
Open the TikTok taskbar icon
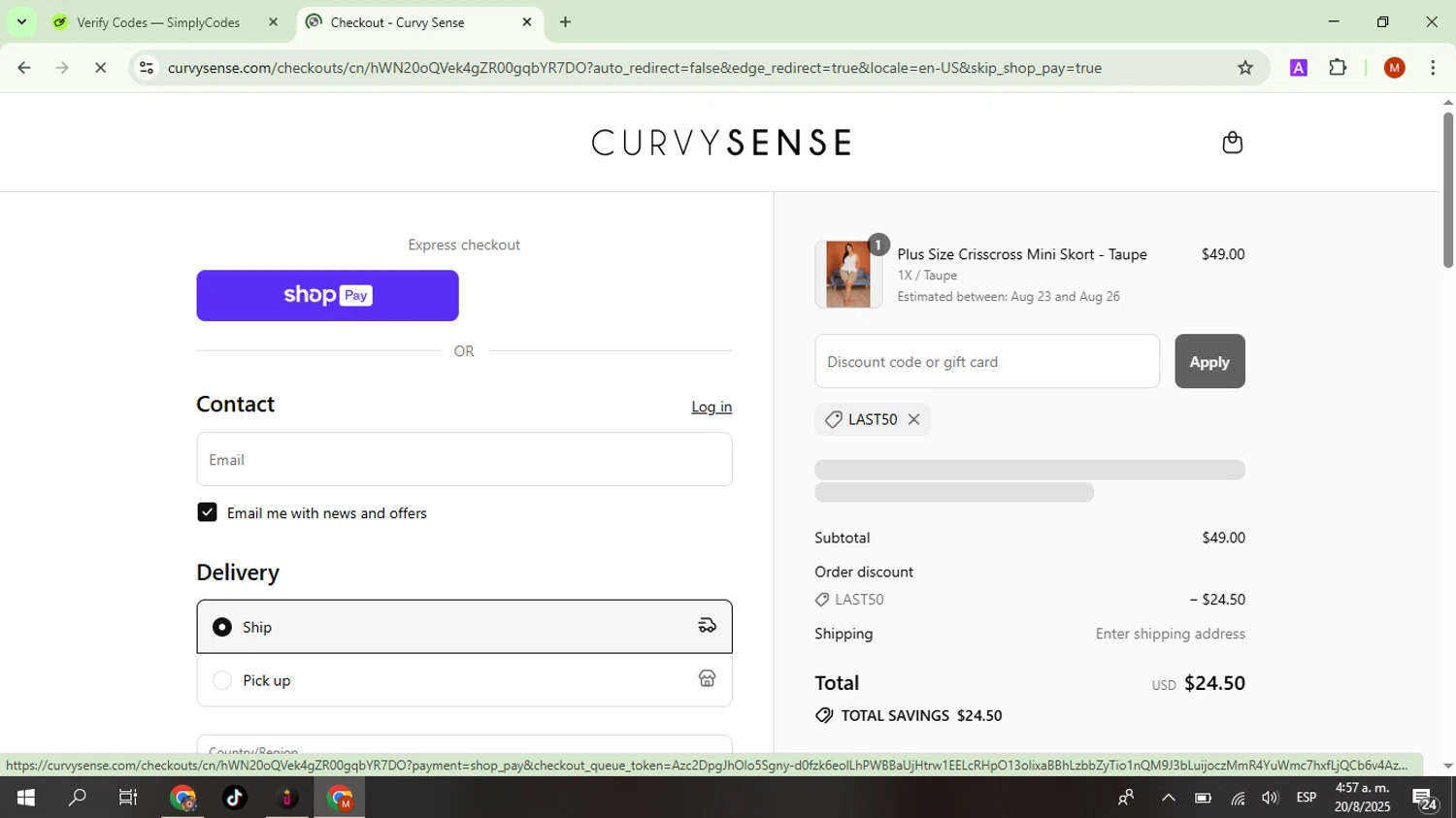coord(235,798)
